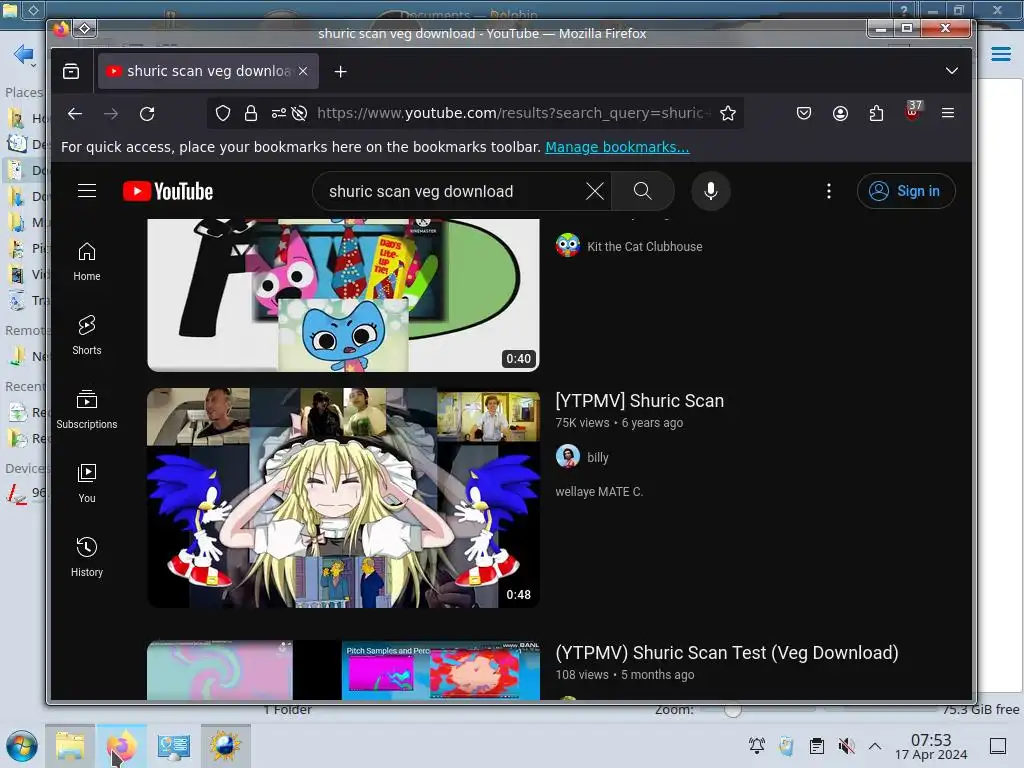Open Firefox account icon
The width and height of the screenshot is (1024, 768).
pos(840,114)
